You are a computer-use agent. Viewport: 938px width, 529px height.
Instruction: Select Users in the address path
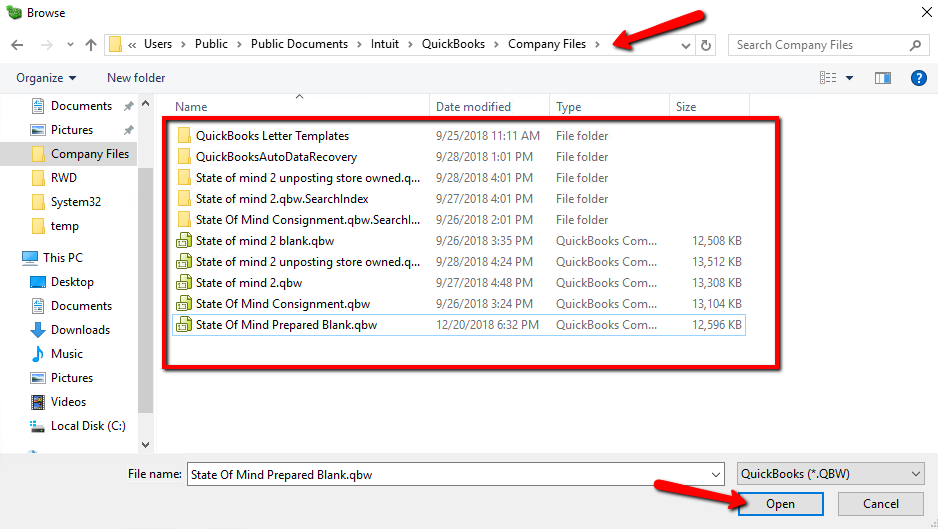158,44
